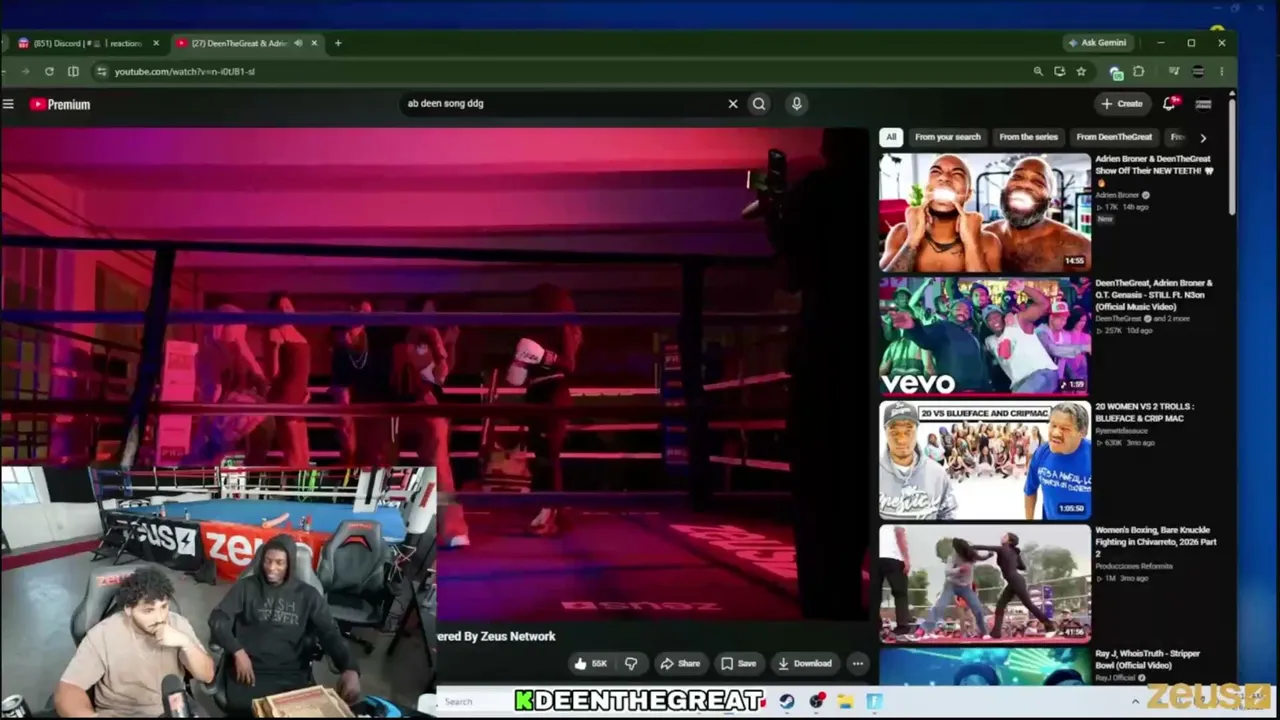
Task: Select the From the series chip
Action: coord(1028,137)
